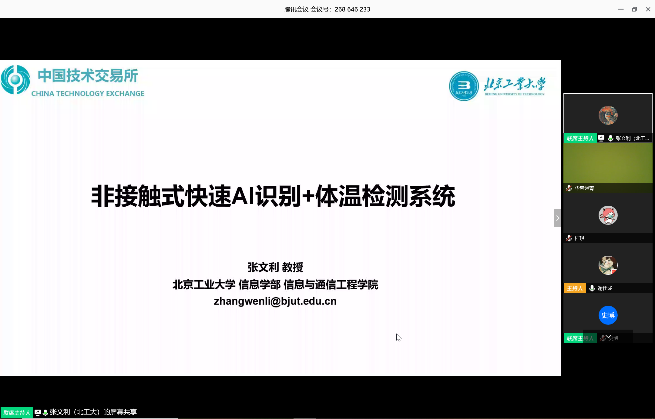Click the screen-share icon in bottom status bar
The width and height of the screenshot is (655, 419).
click(x=39, y=412)
